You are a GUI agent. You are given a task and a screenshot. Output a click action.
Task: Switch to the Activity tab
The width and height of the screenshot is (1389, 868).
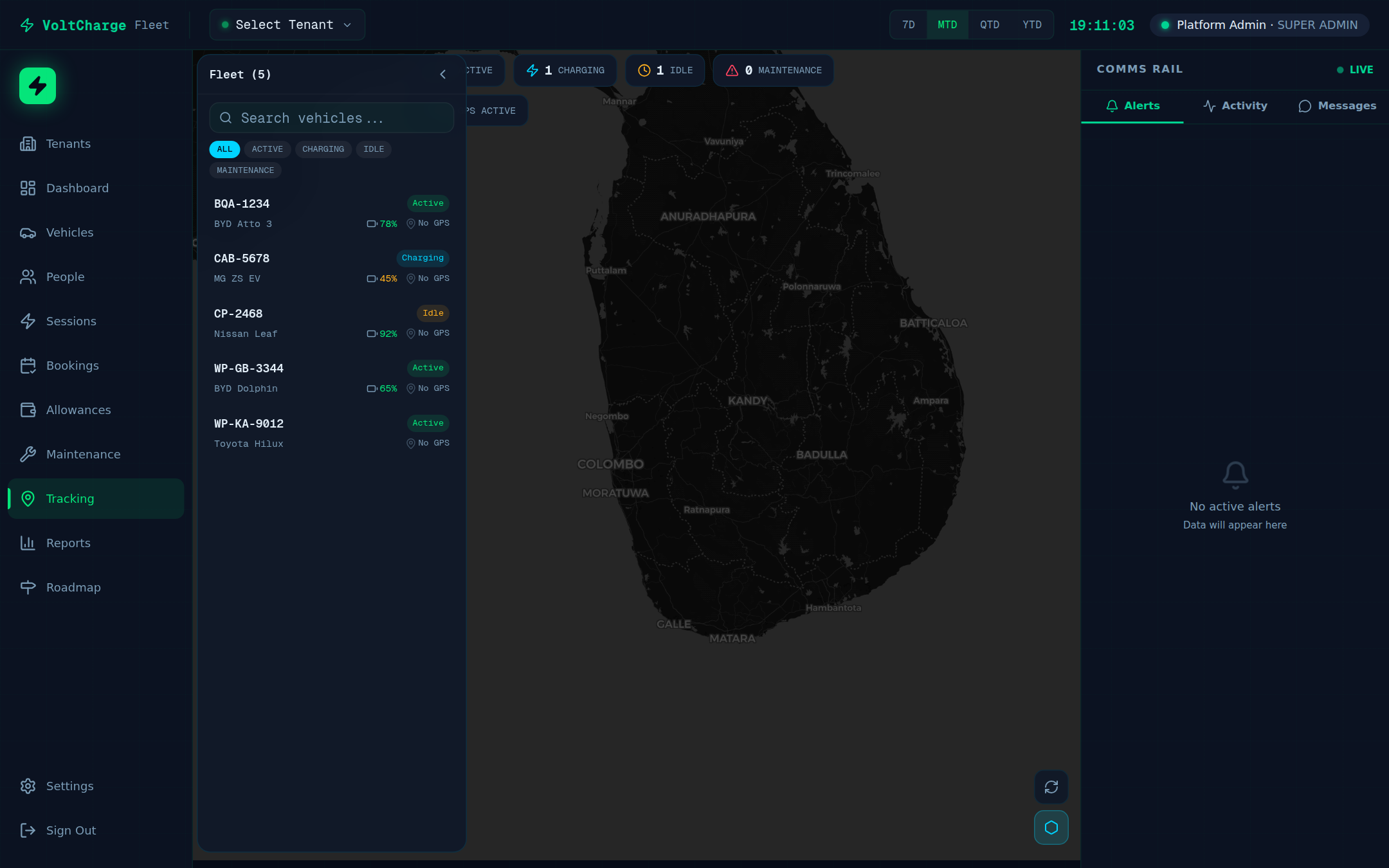click(x=1234, y=105)
